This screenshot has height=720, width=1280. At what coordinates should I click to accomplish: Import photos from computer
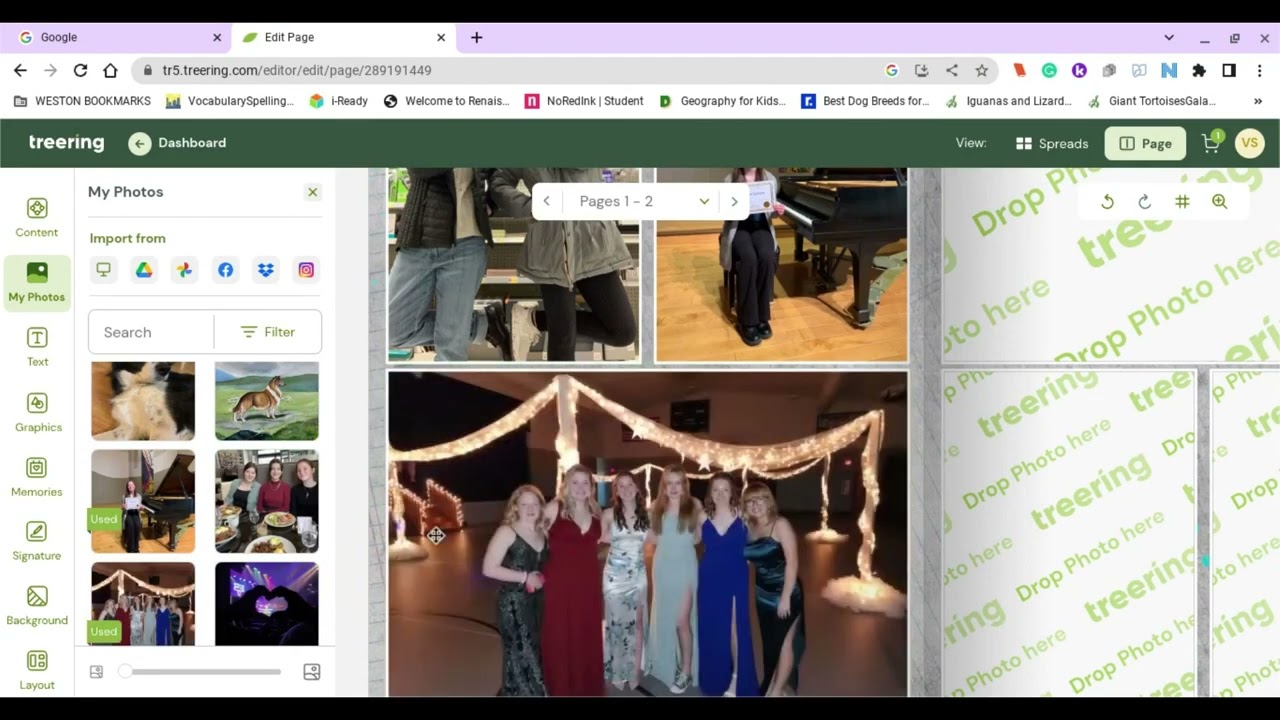coord(103,270)
